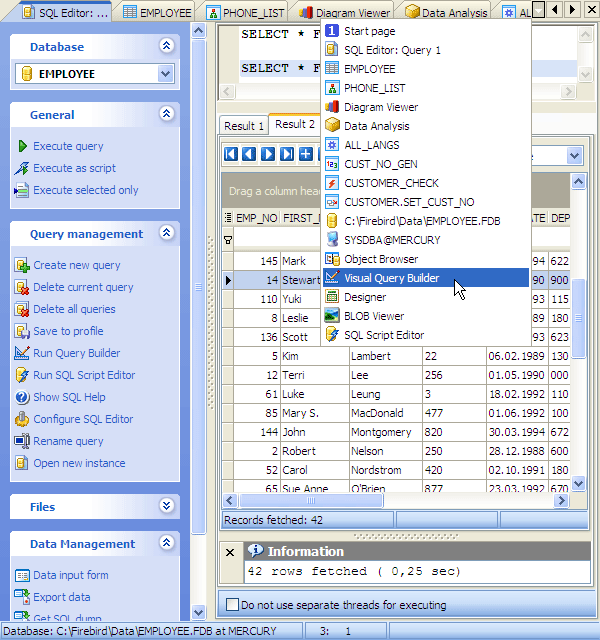Click the Execute query play icon
This screenshot has width=600, height=640.
(22, 146)
